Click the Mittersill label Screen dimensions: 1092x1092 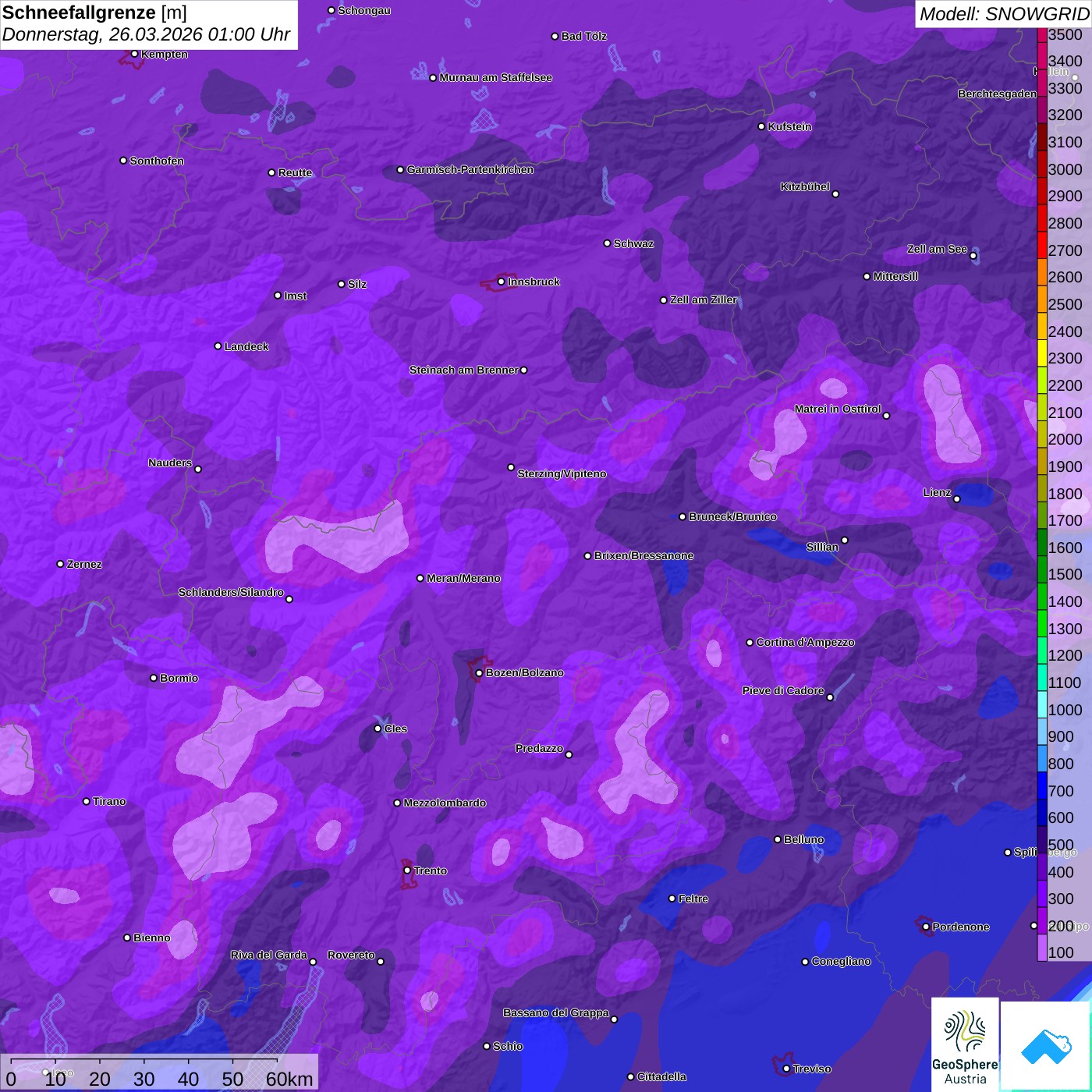(x=895, y=276)
